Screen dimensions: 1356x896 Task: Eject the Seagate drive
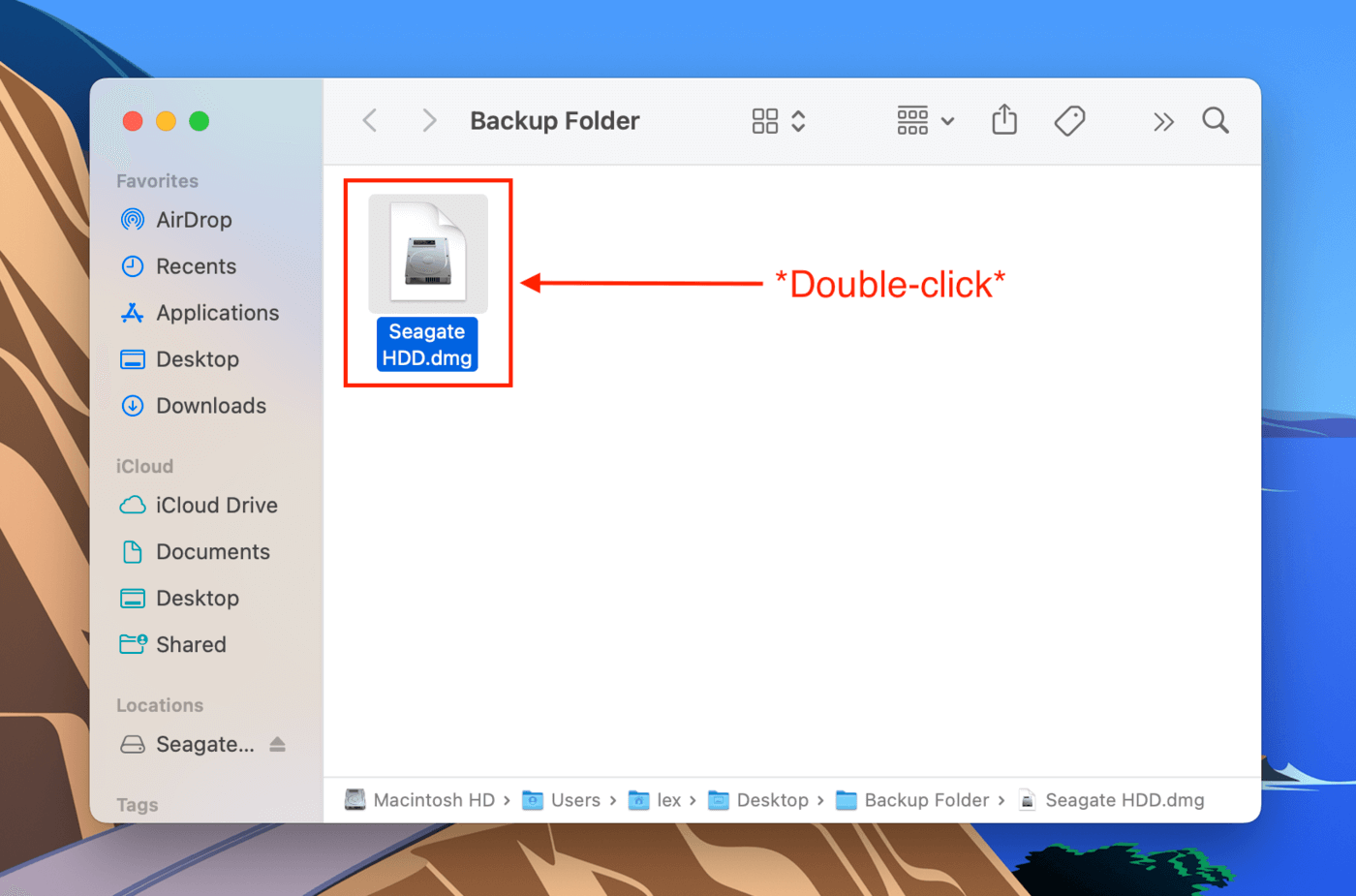278,744
